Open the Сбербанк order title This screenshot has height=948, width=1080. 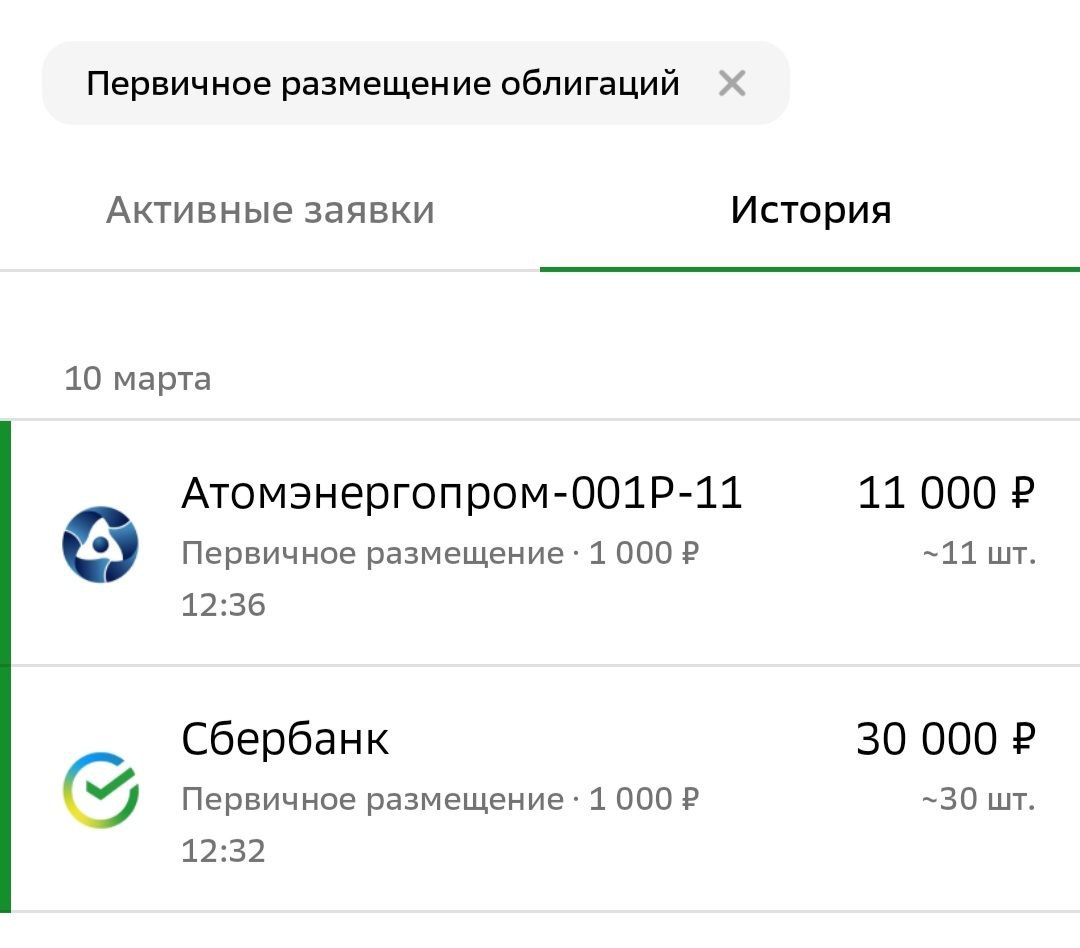click(x=285, y=739)
